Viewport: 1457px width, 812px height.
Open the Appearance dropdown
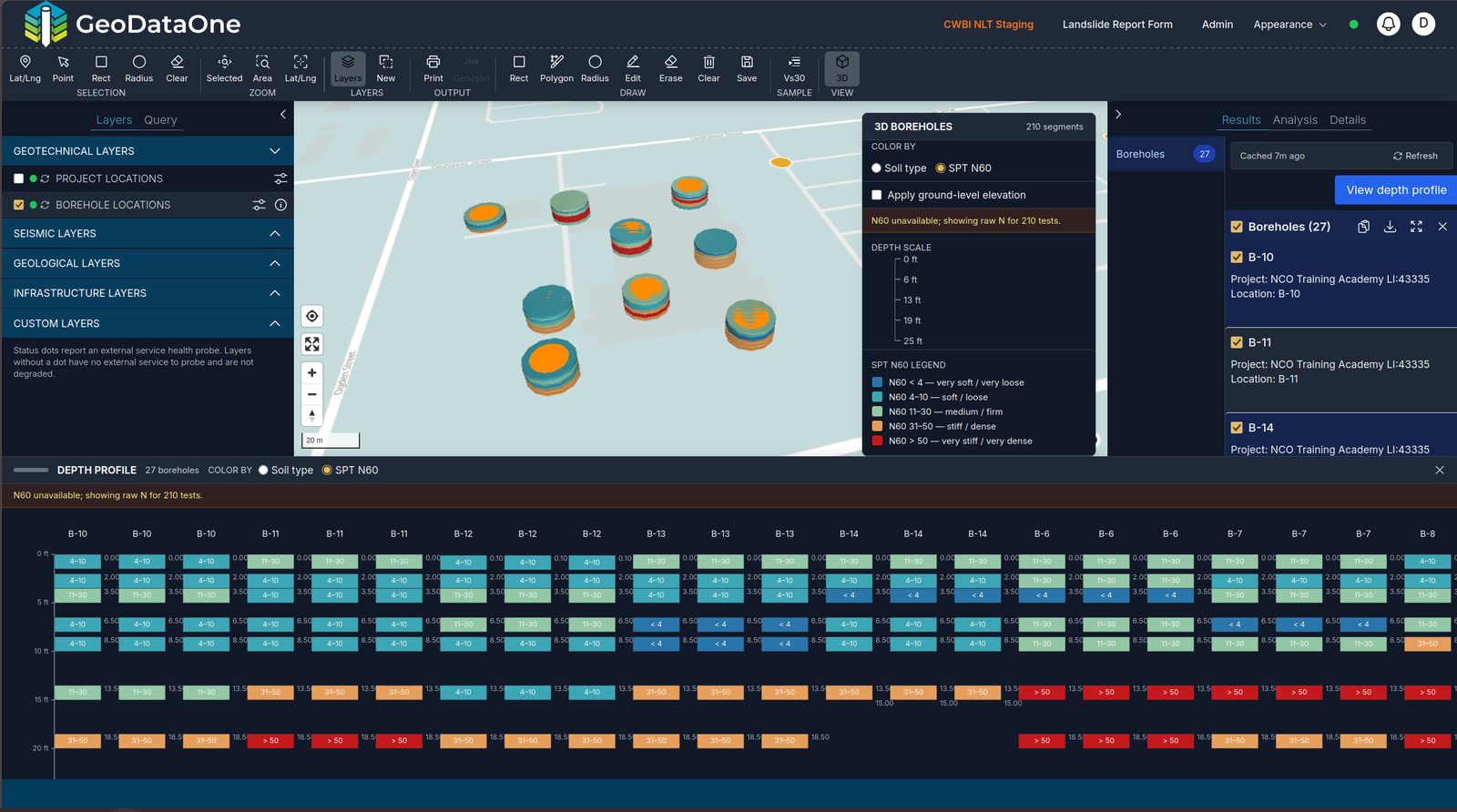[x=1289, y=25]
